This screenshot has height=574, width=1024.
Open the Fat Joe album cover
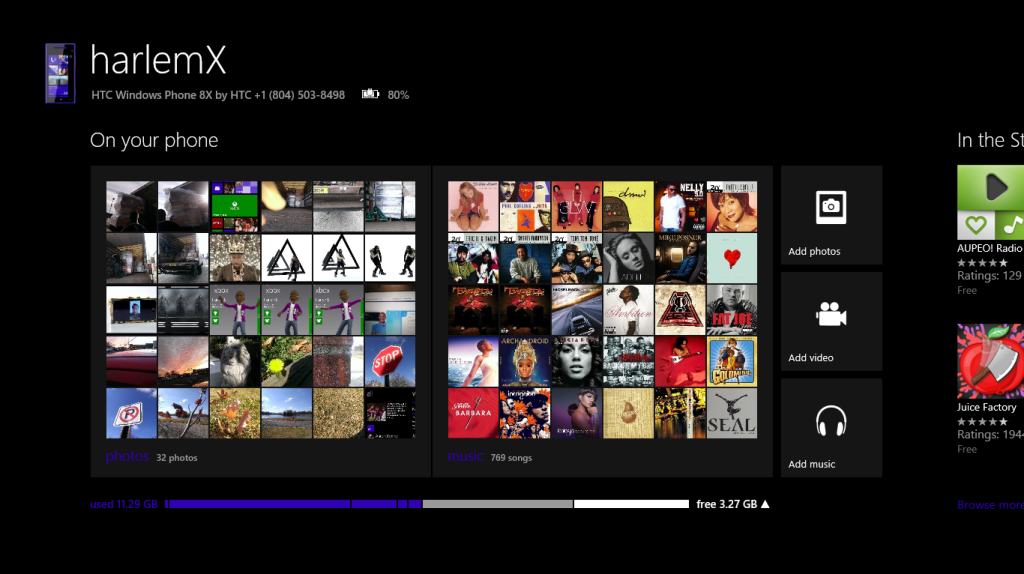pyautogui.click(x=732, y=310)
